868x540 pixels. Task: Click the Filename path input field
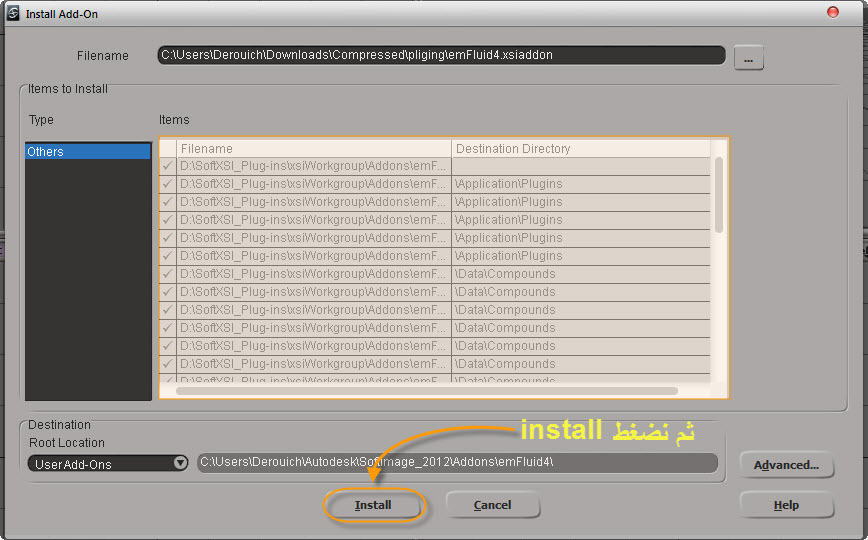(x=441, y=55)
